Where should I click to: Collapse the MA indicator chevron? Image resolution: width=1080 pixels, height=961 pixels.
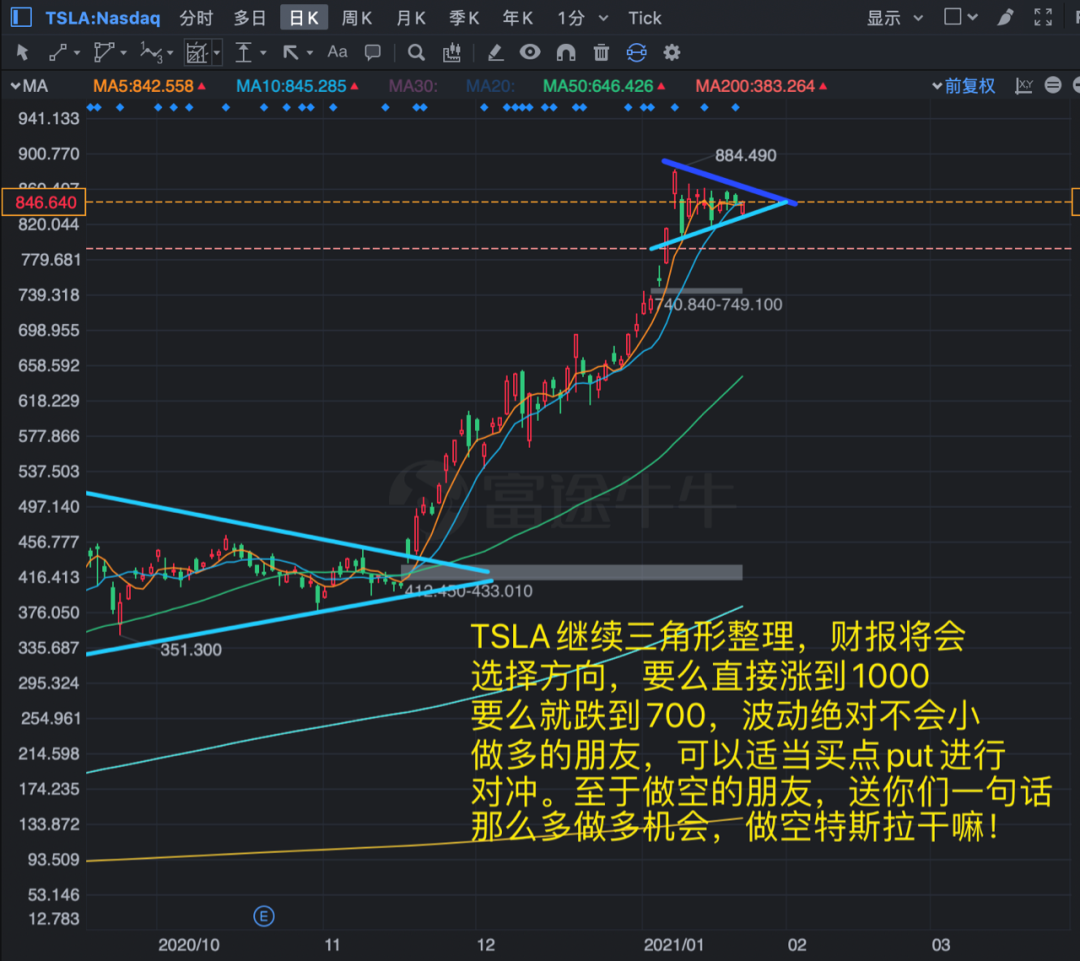pyautogui.click(x=14, y=86)
